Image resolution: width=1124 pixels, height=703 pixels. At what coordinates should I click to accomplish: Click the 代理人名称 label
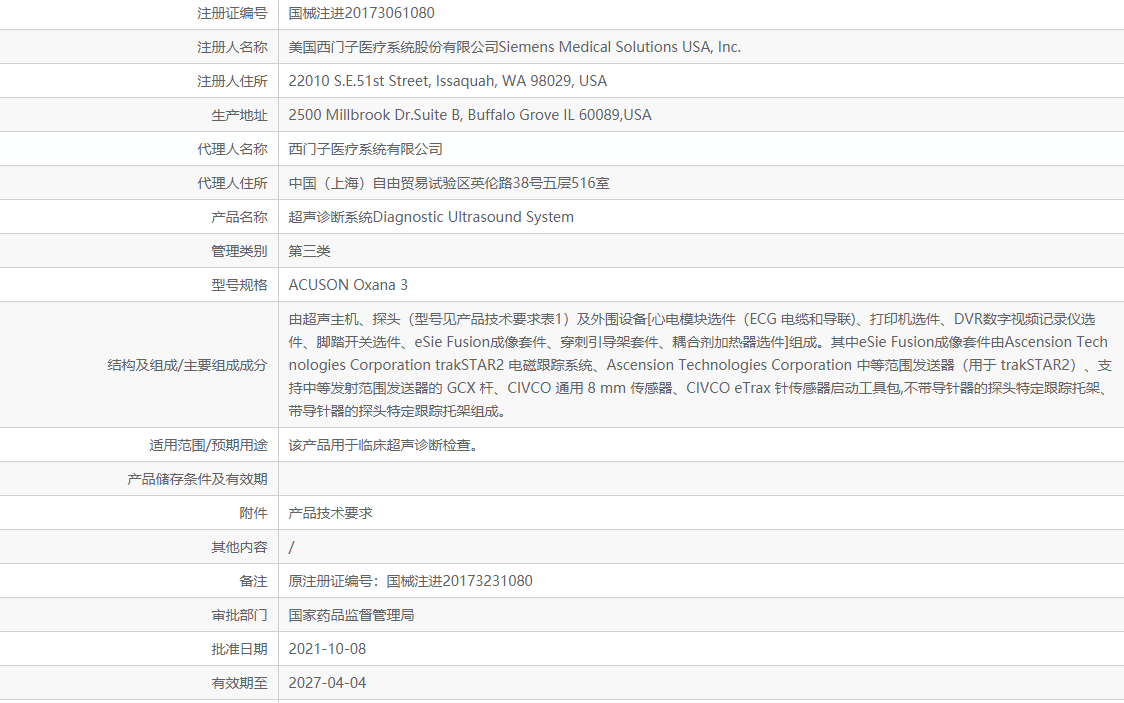232,149
